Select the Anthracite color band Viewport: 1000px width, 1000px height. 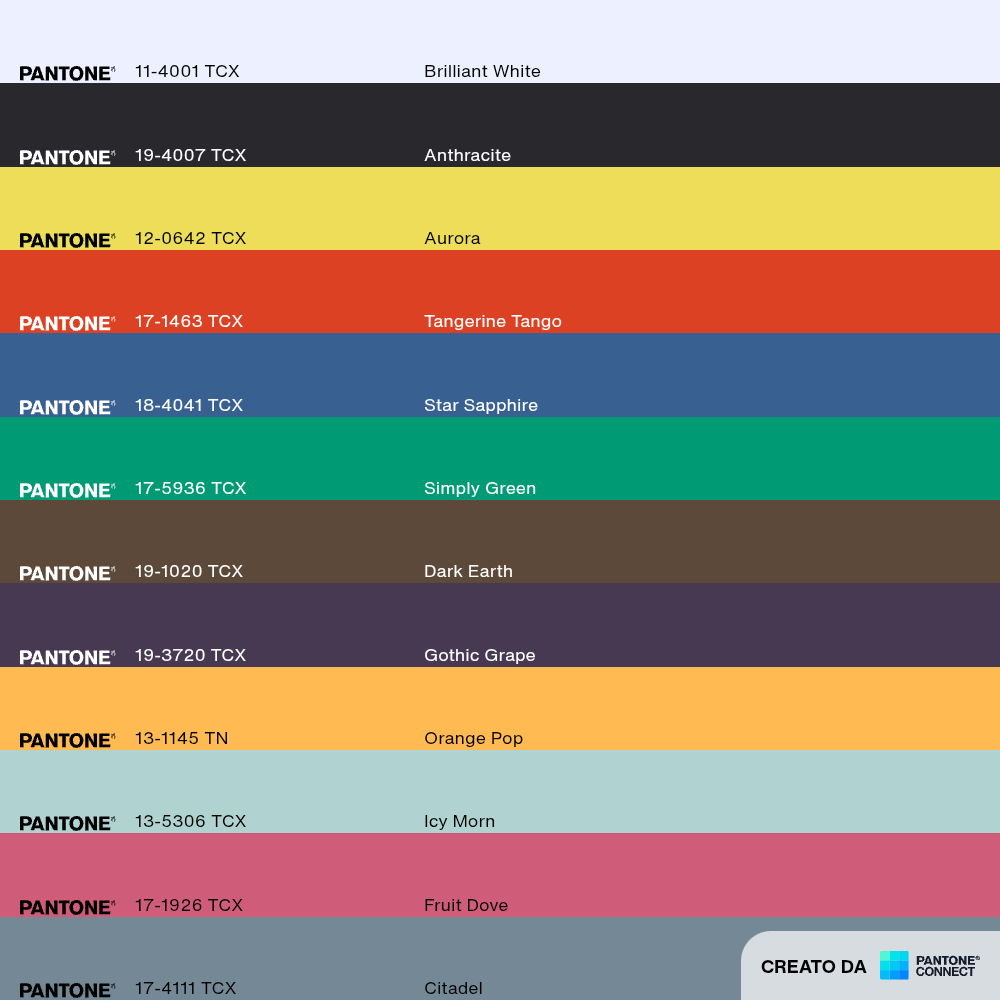point(500,125)
